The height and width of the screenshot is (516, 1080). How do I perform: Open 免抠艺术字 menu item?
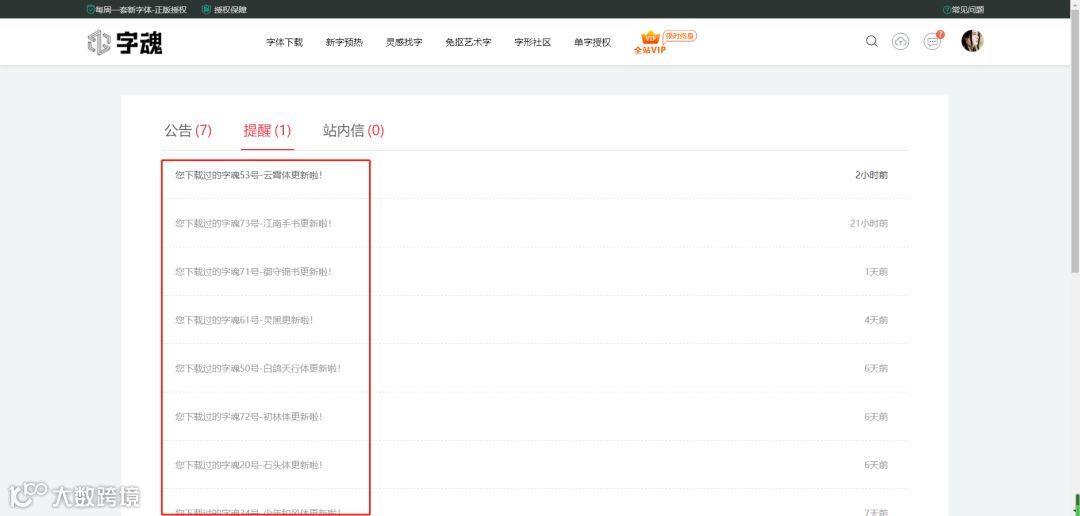(468, 42)
